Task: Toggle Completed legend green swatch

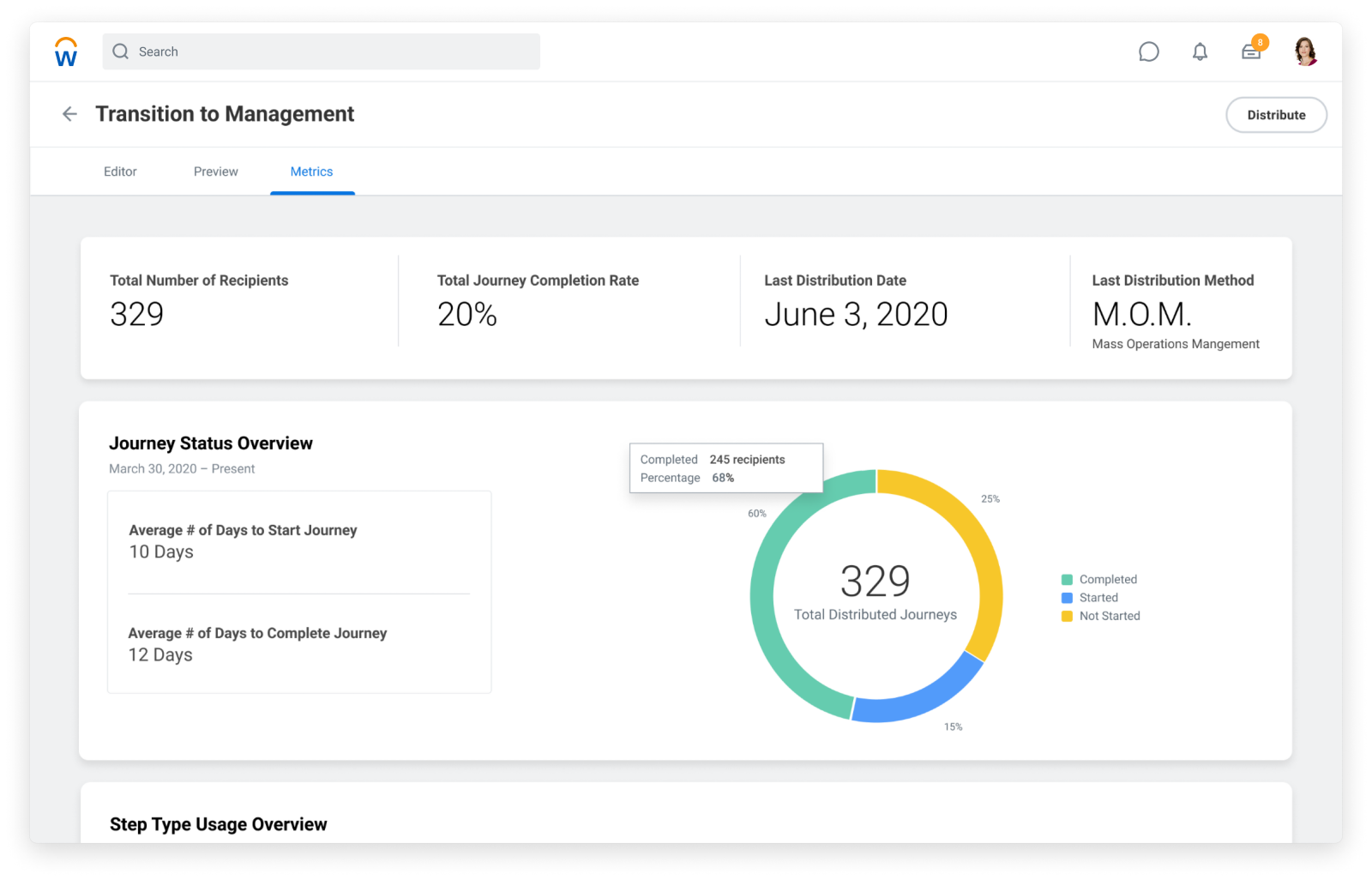Action: click(x=1067, y=580)
